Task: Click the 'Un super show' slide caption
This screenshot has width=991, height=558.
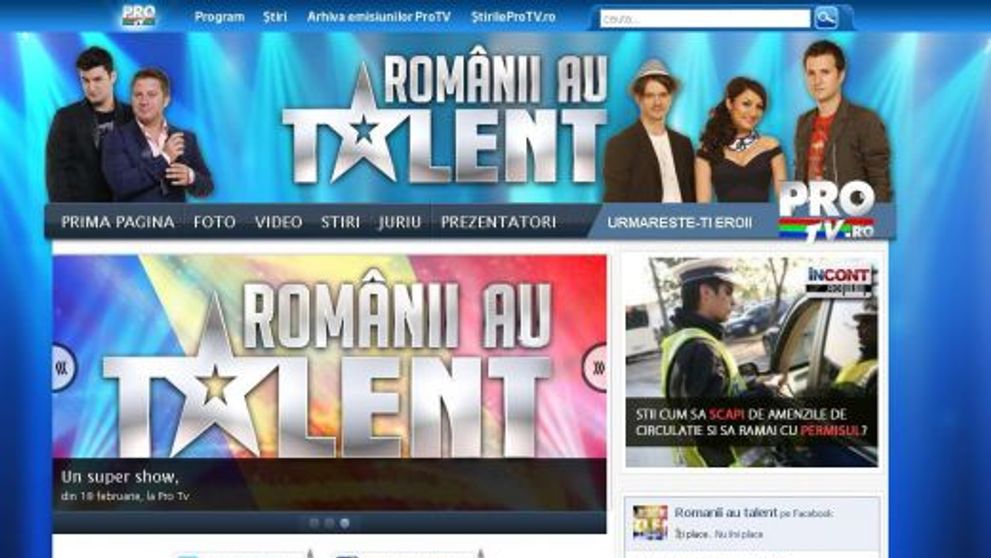Action: pos(120,476)
